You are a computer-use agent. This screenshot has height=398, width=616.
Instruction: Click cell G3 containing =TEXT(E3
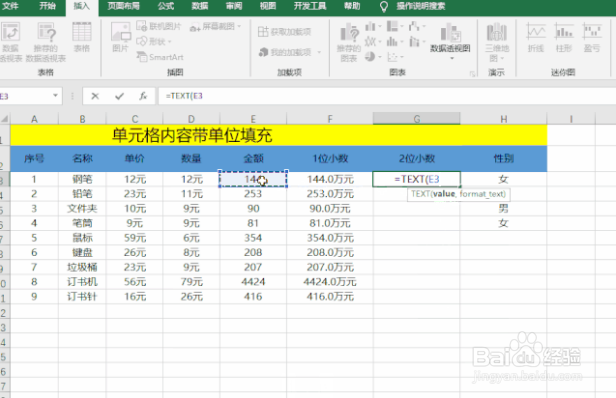click(416, 179)
